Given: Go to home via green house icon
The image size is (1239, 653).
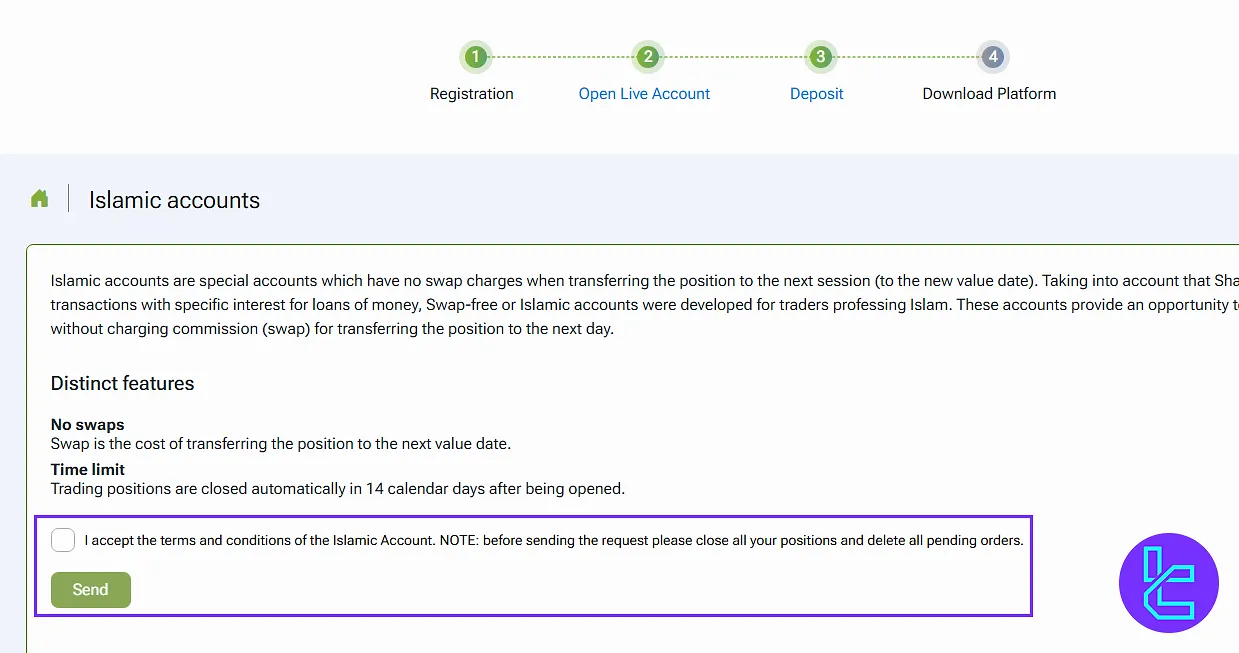Looking at the screenshot, I should pos(40,199).
